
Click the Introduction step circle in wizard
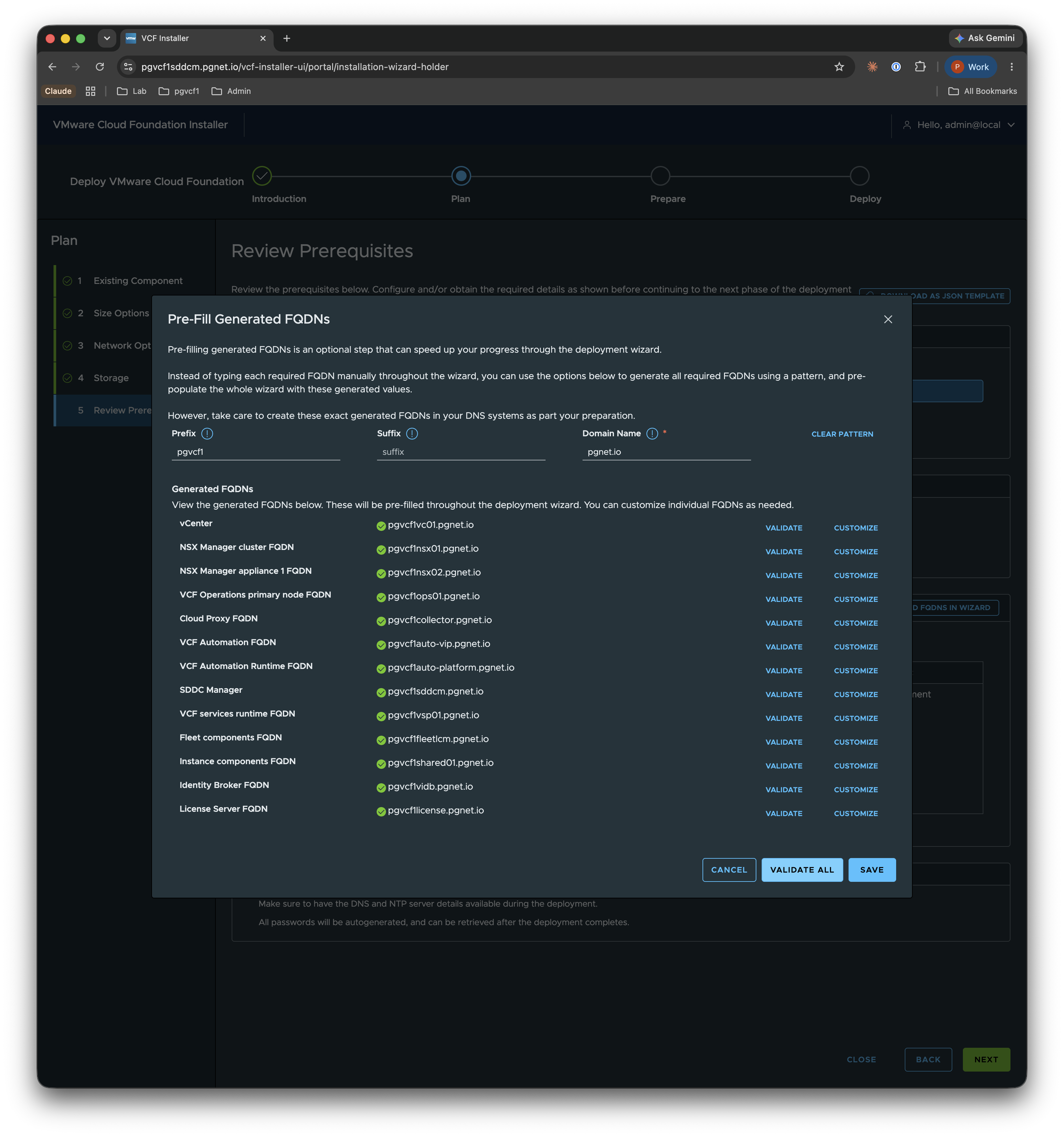262,176
